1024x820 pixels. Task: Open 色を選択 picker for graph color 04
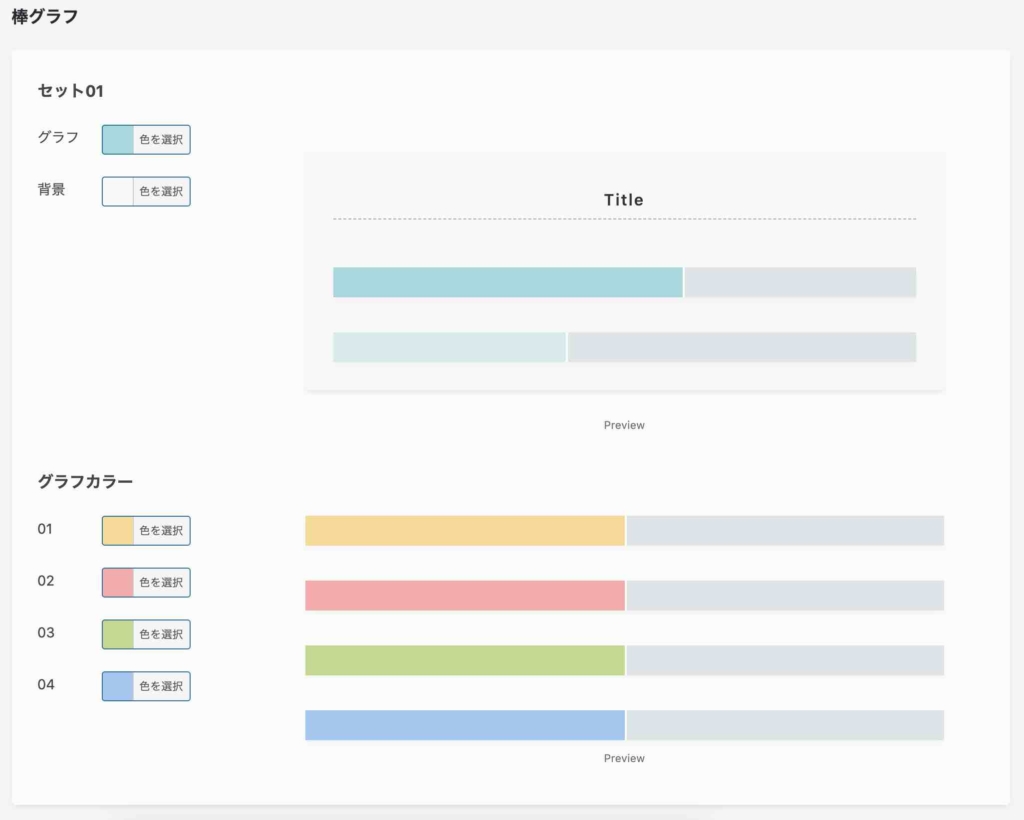161,687
